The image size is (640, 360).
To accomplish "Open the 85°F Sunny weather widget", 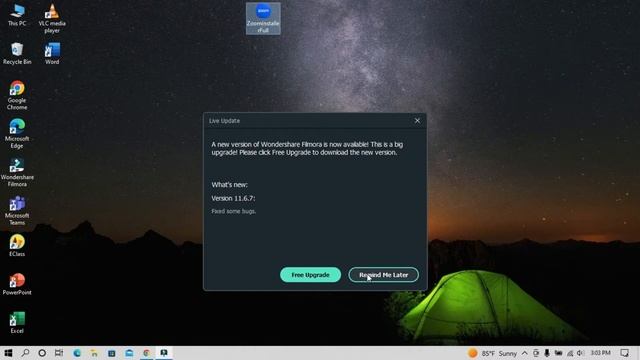I will click(493, 353).
